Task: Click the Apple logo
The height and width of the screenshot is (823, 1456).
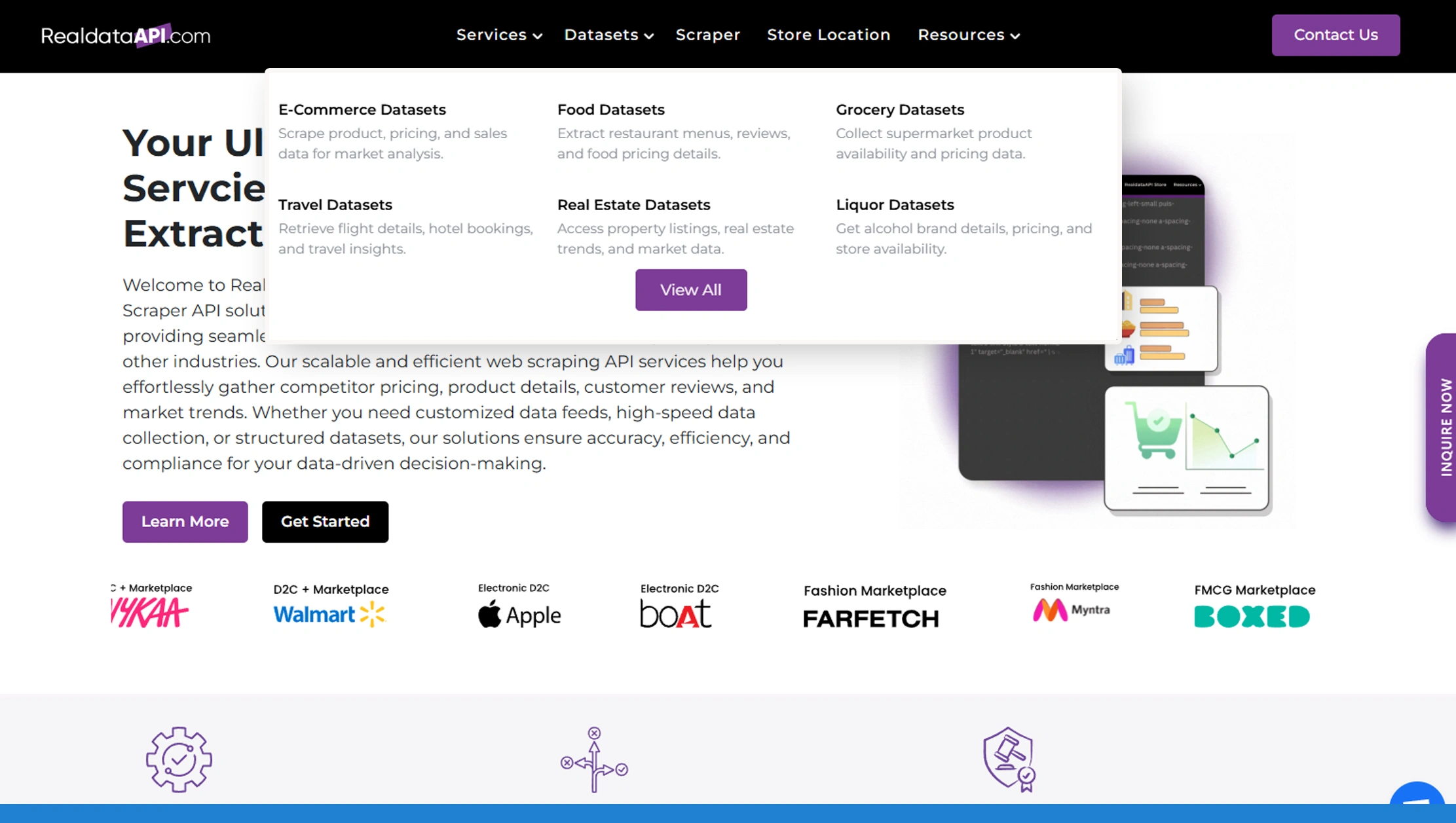Action: pyautogui.click(x=519, y=614)
